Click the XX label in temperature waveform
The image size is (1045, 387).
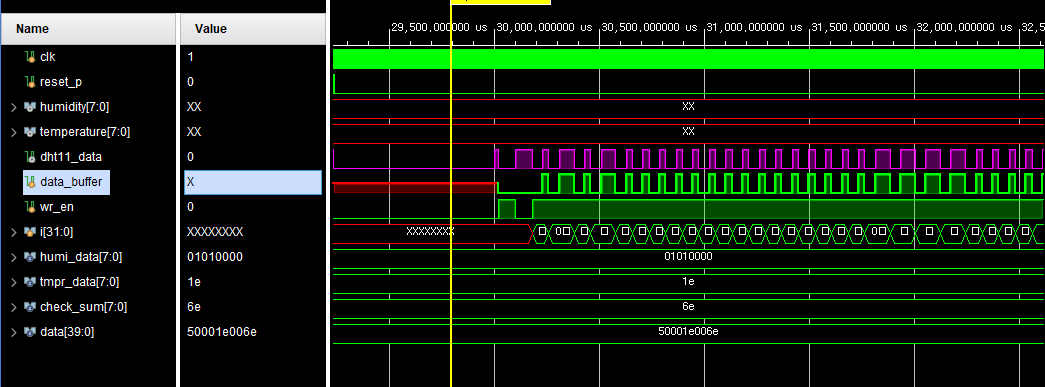(x=688, y=131)
